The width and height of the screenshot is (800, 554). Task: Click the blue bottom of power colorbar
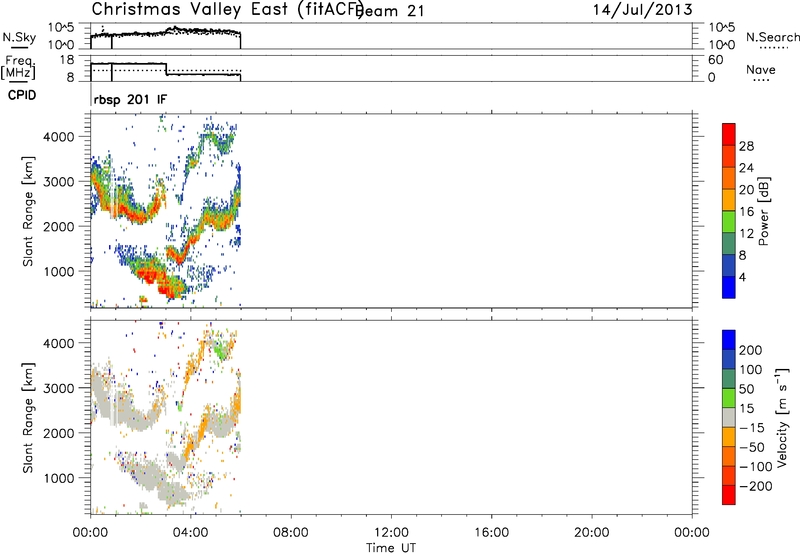[x=729, y=287]
